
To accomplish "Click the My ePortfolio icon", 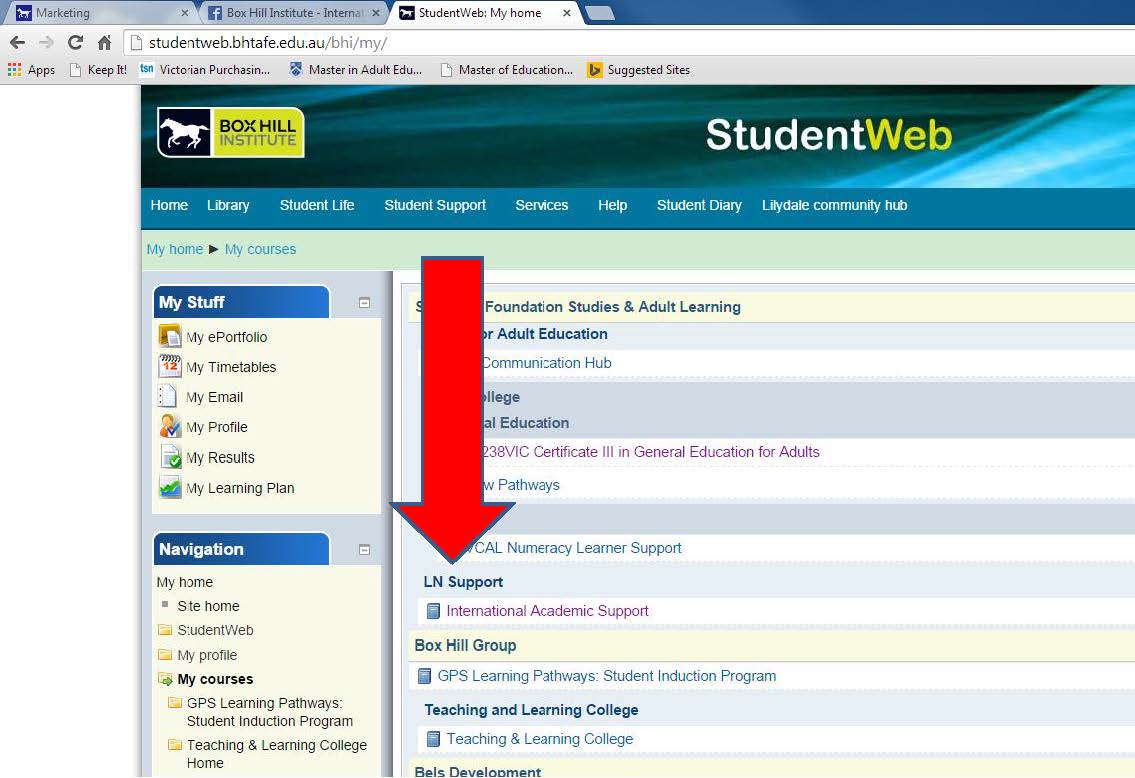I will pos(170,336).
